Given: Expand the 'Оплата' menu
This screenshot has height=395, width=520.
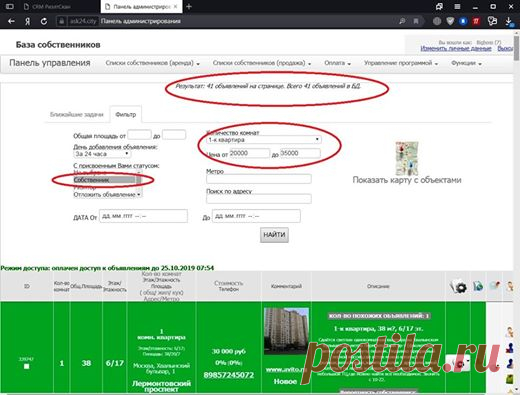Looking at the screenshot, I should point(337,63).
